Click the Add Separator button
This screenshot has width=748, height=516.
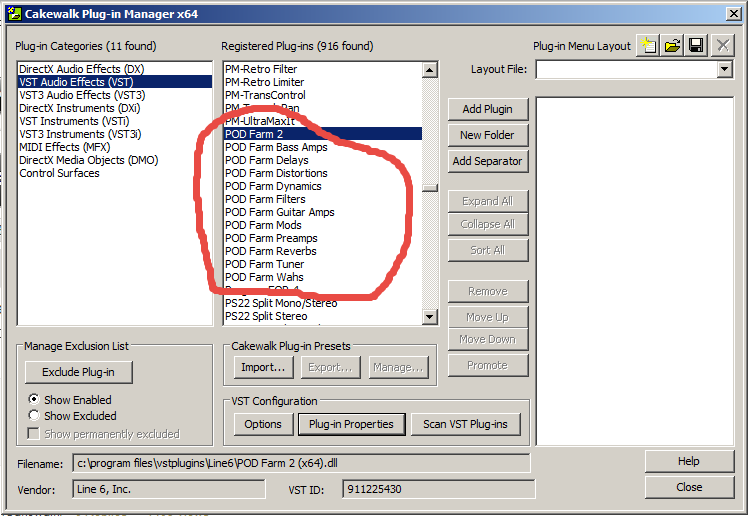pos(487,161)
